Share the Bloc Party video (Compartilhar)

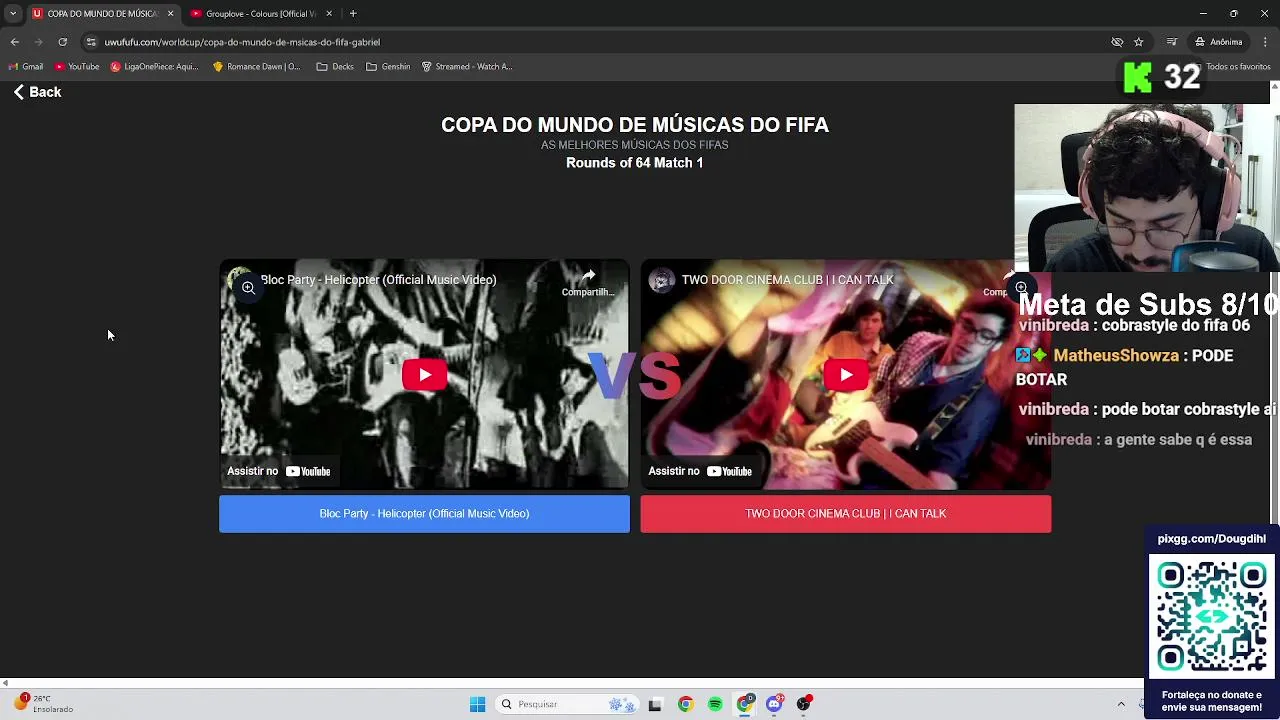(588, 282)
